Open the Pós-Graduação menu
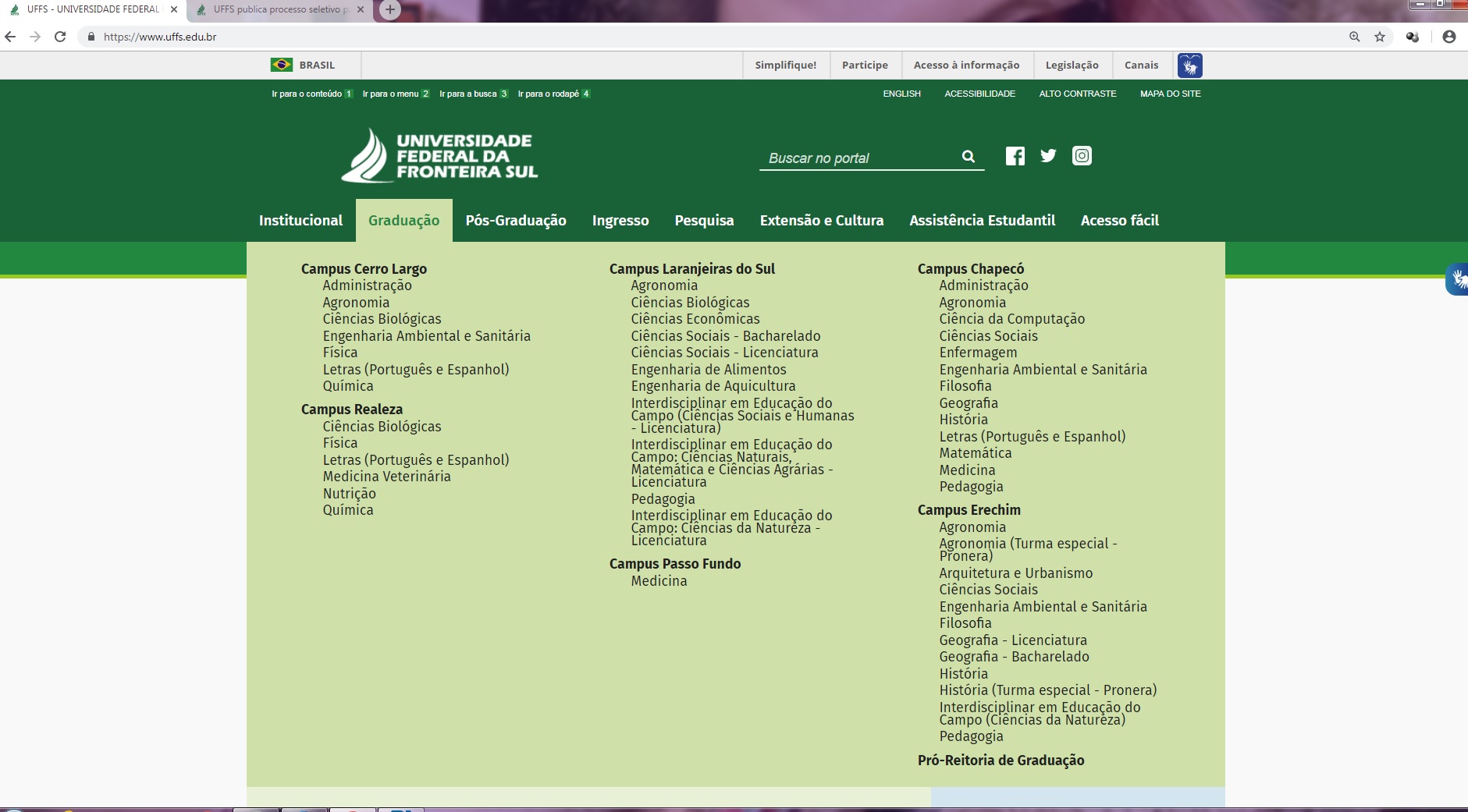This screenshot has height=812, width=1468. tap(516, 221)
